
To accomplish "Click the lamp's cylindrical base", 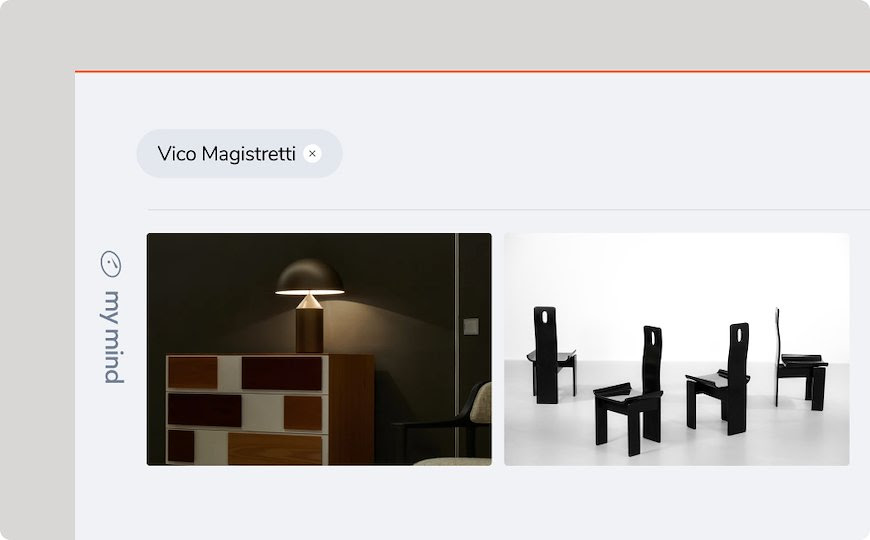I will [309, 331].
